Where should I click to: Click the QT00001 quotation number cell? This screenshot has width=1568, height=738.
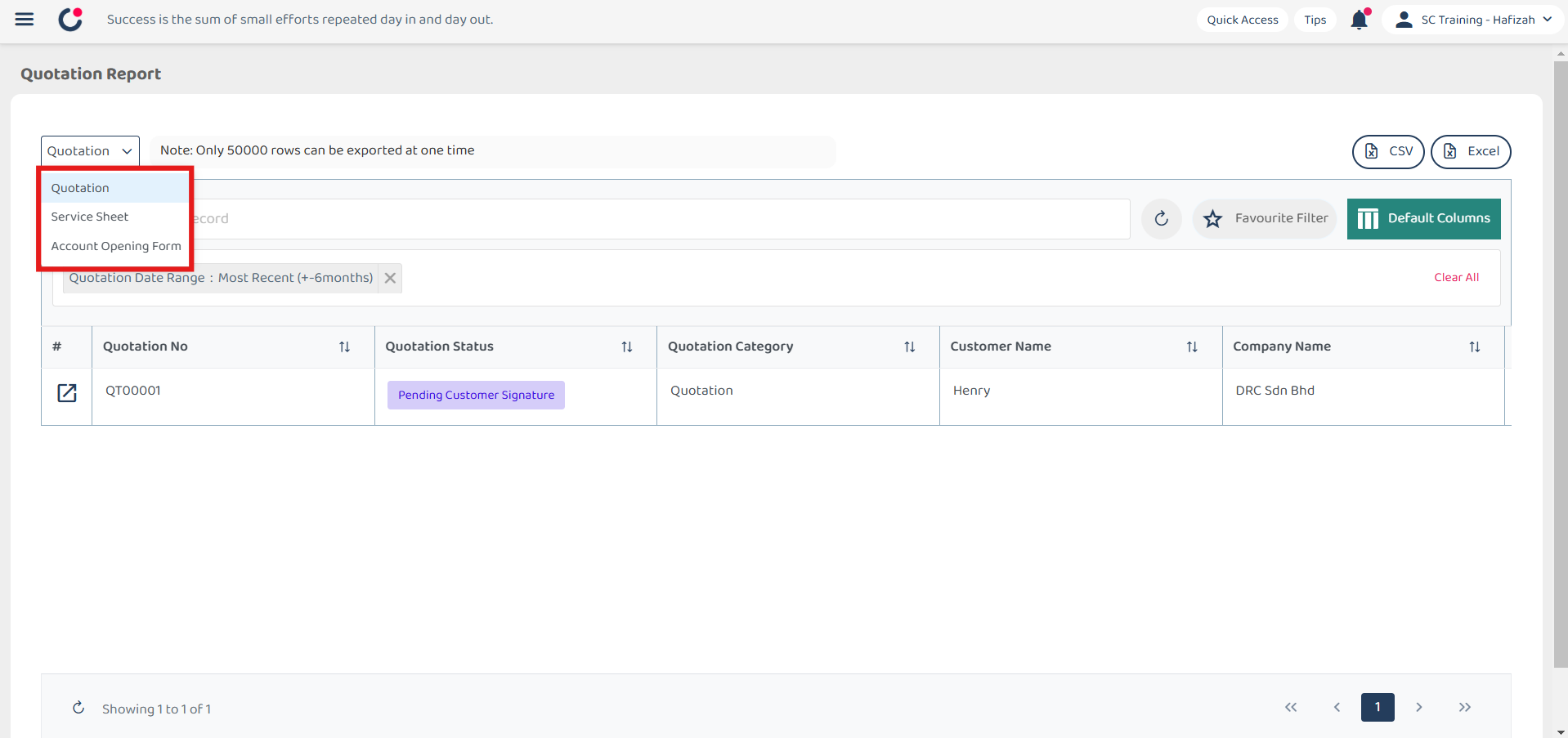click(233, 396)
